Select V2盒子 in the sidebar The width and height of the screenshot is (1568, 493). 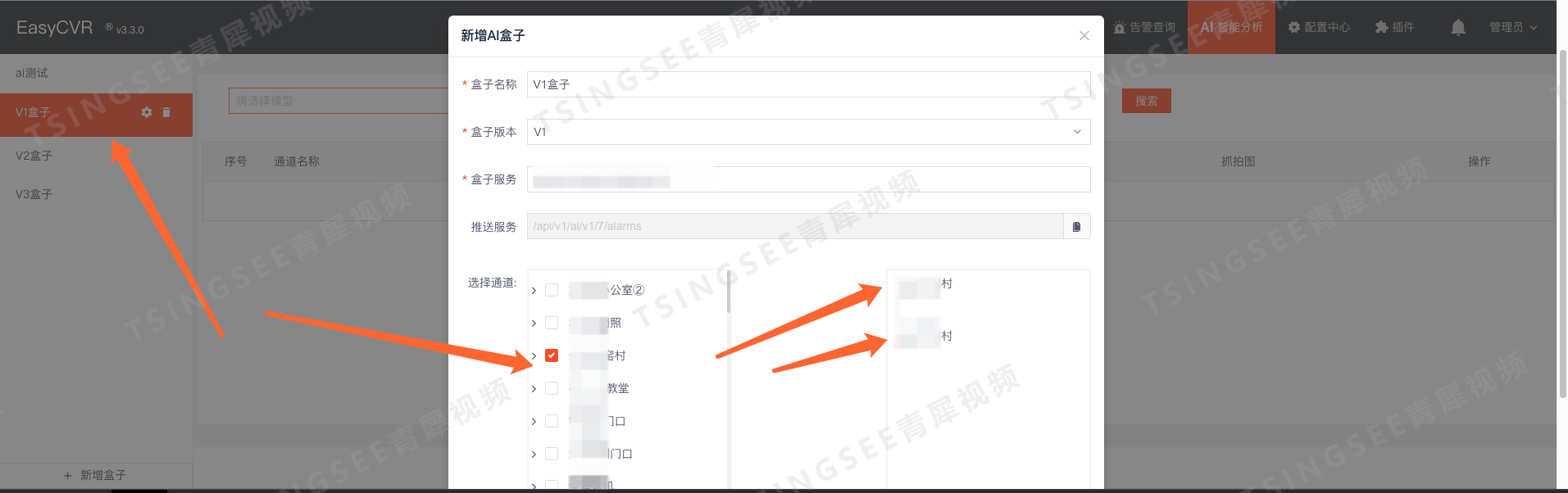pos(96,156)
